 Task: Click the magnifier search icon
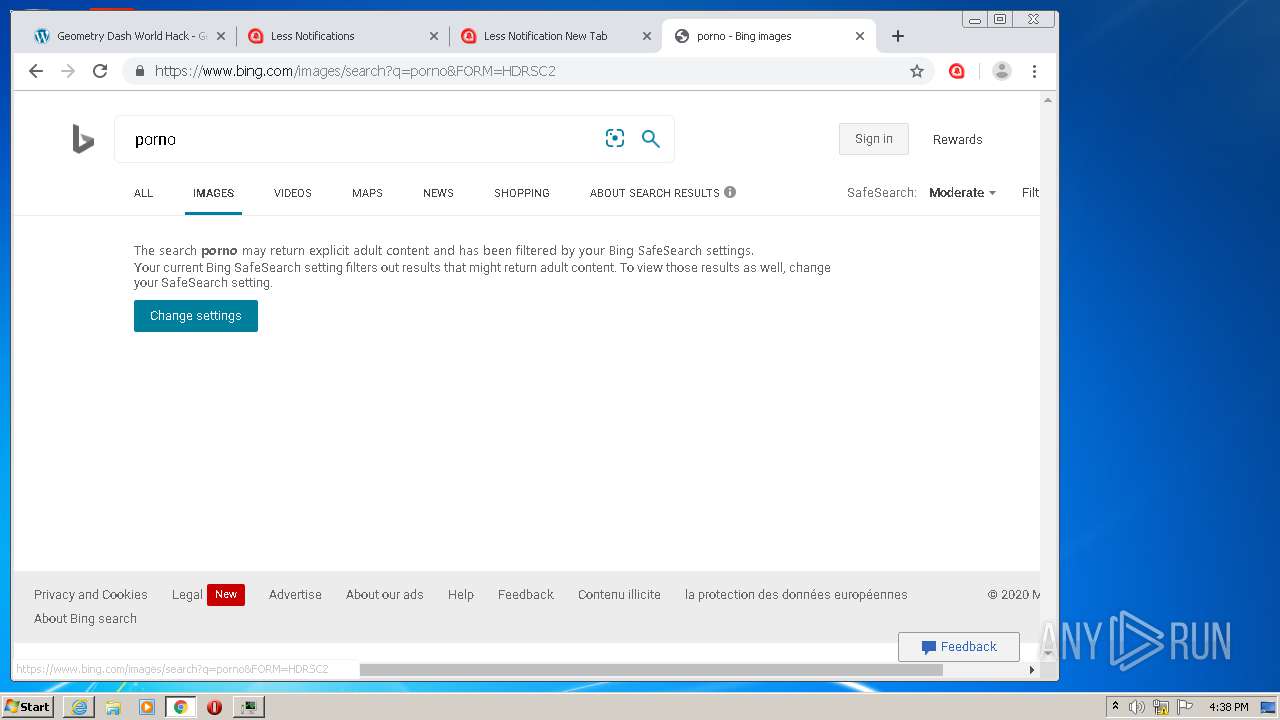pyautogui.click(x=651, y=139)
